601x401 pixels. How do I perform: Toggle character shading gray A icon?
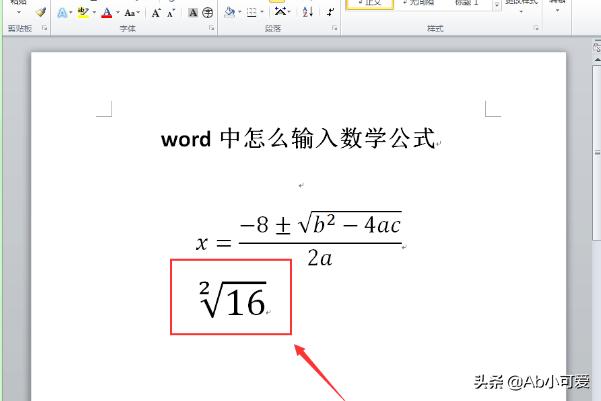pyautogui.click(x=193, y=13)
